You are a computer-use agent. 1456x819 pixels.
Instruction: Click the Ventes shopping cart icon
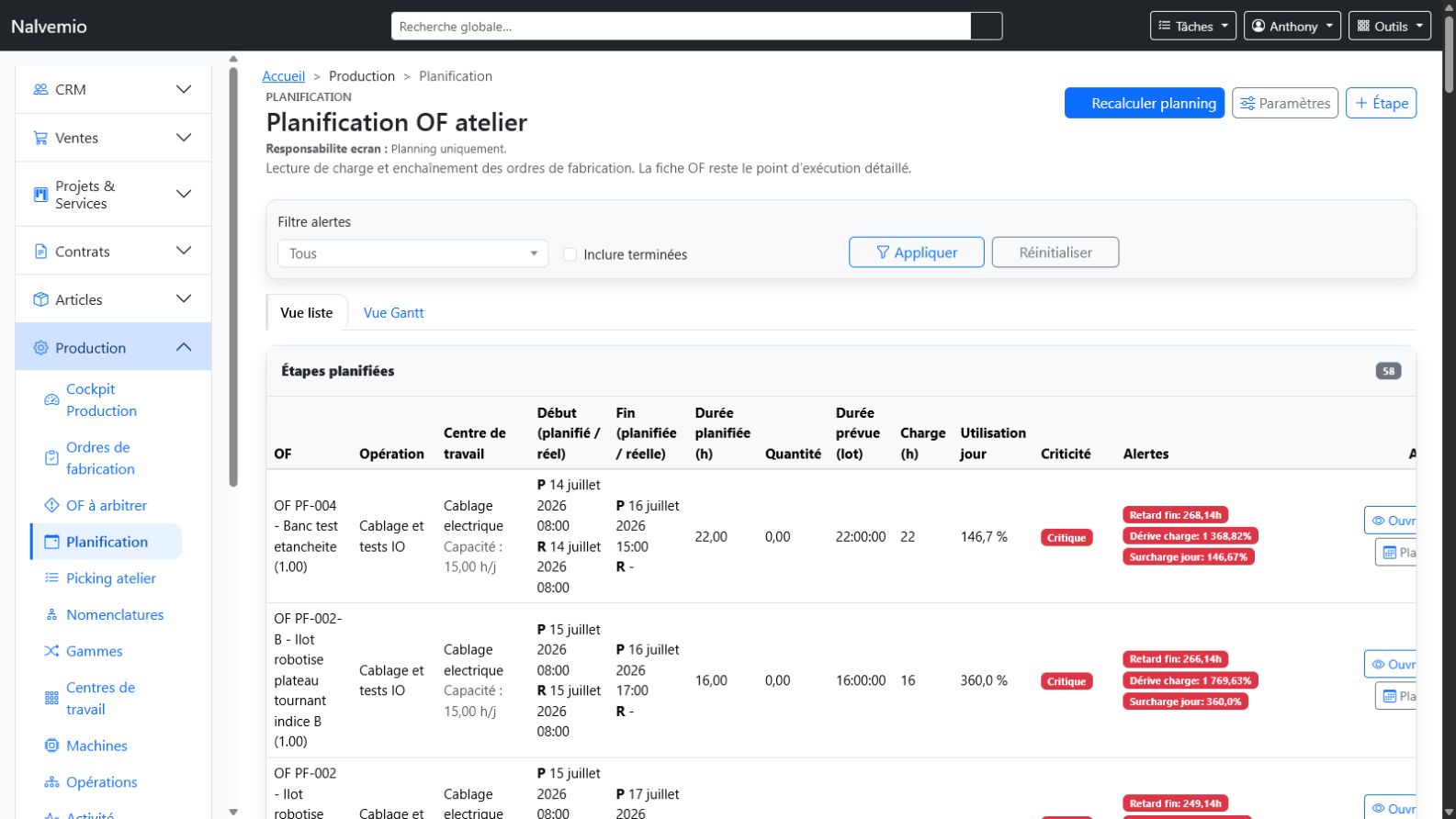pos(40,138)
